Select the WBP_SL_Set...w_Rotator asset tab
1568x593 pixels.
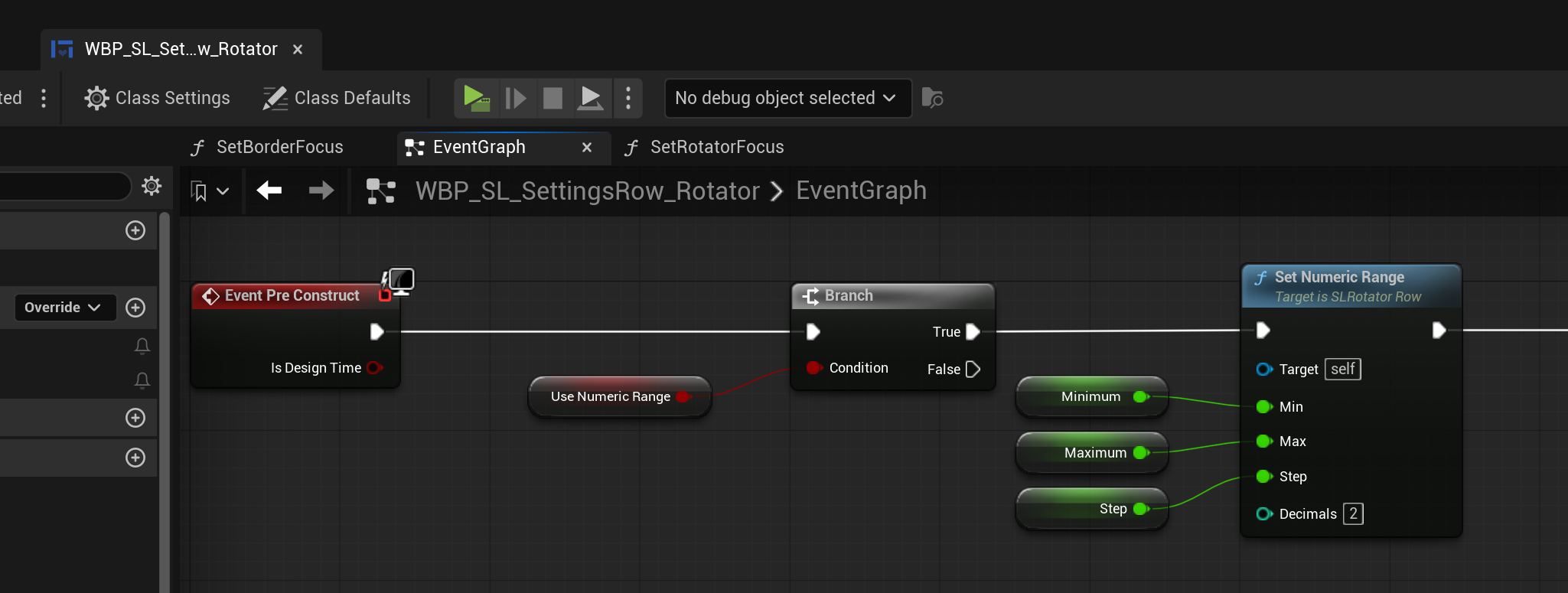pyautogui.click(x=181, y=49)
